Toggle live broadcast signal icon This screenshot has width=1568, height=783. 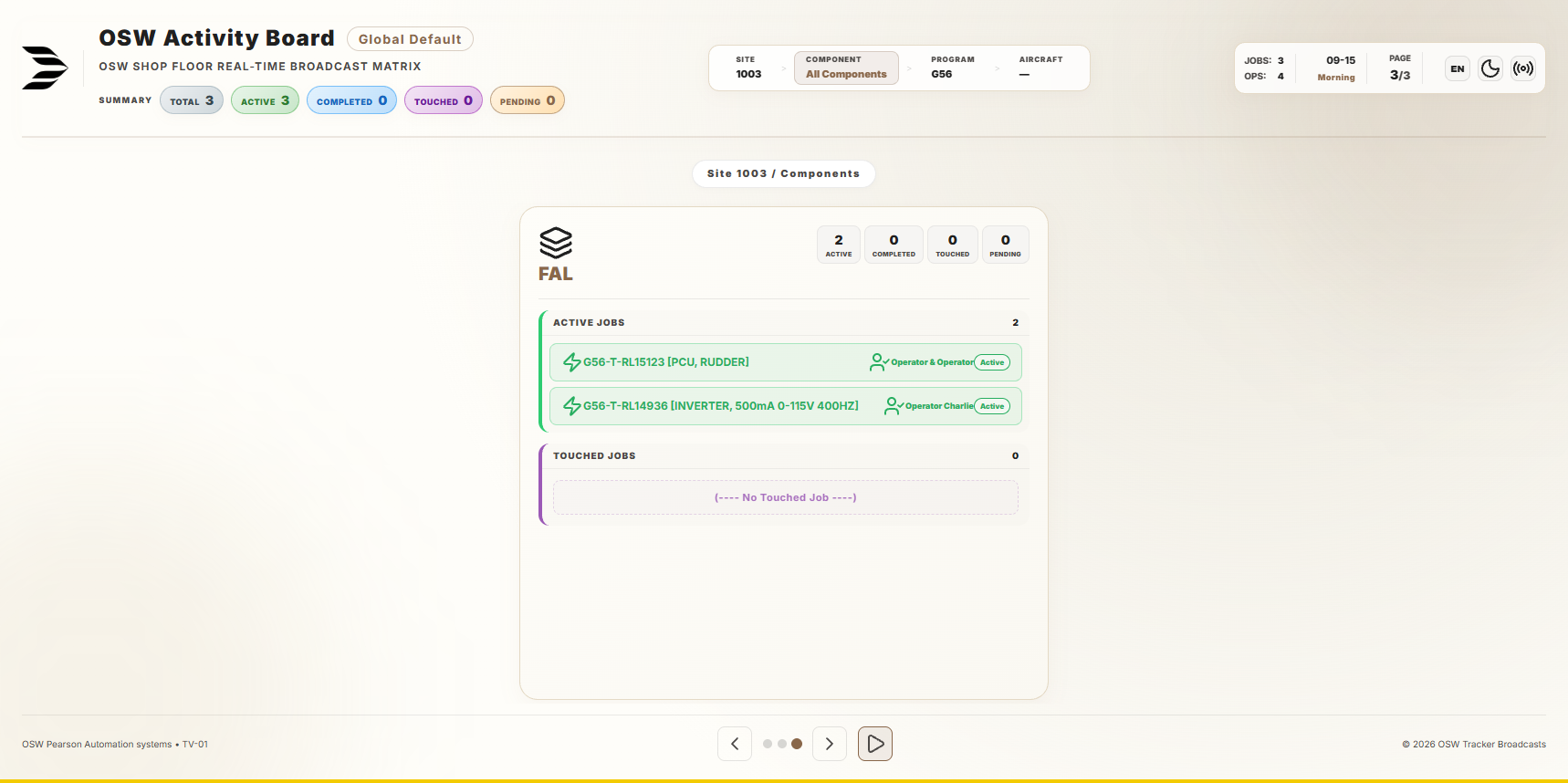[x=1523, y=68]
